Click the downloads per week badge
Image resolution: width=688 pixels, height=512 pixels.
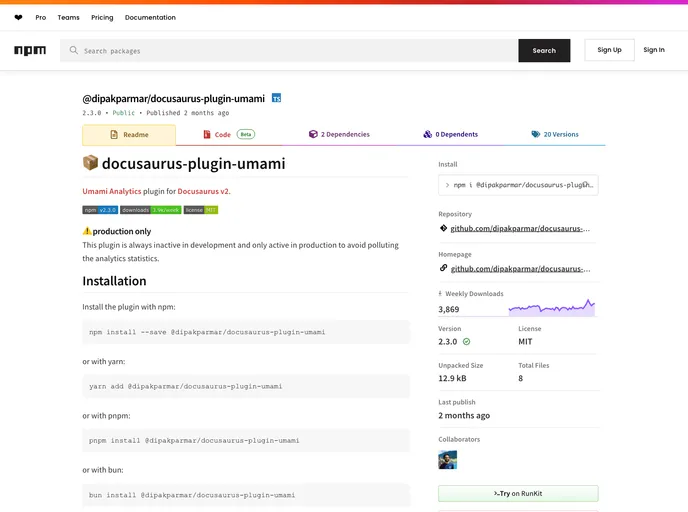(x=150, y=210)
